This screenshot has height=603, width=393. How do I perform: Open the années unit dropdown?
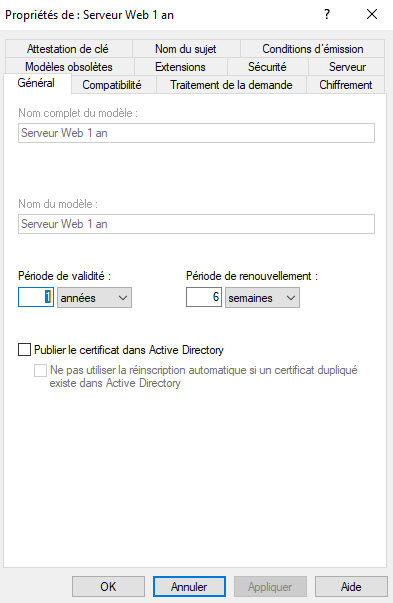tap(94, 298)
